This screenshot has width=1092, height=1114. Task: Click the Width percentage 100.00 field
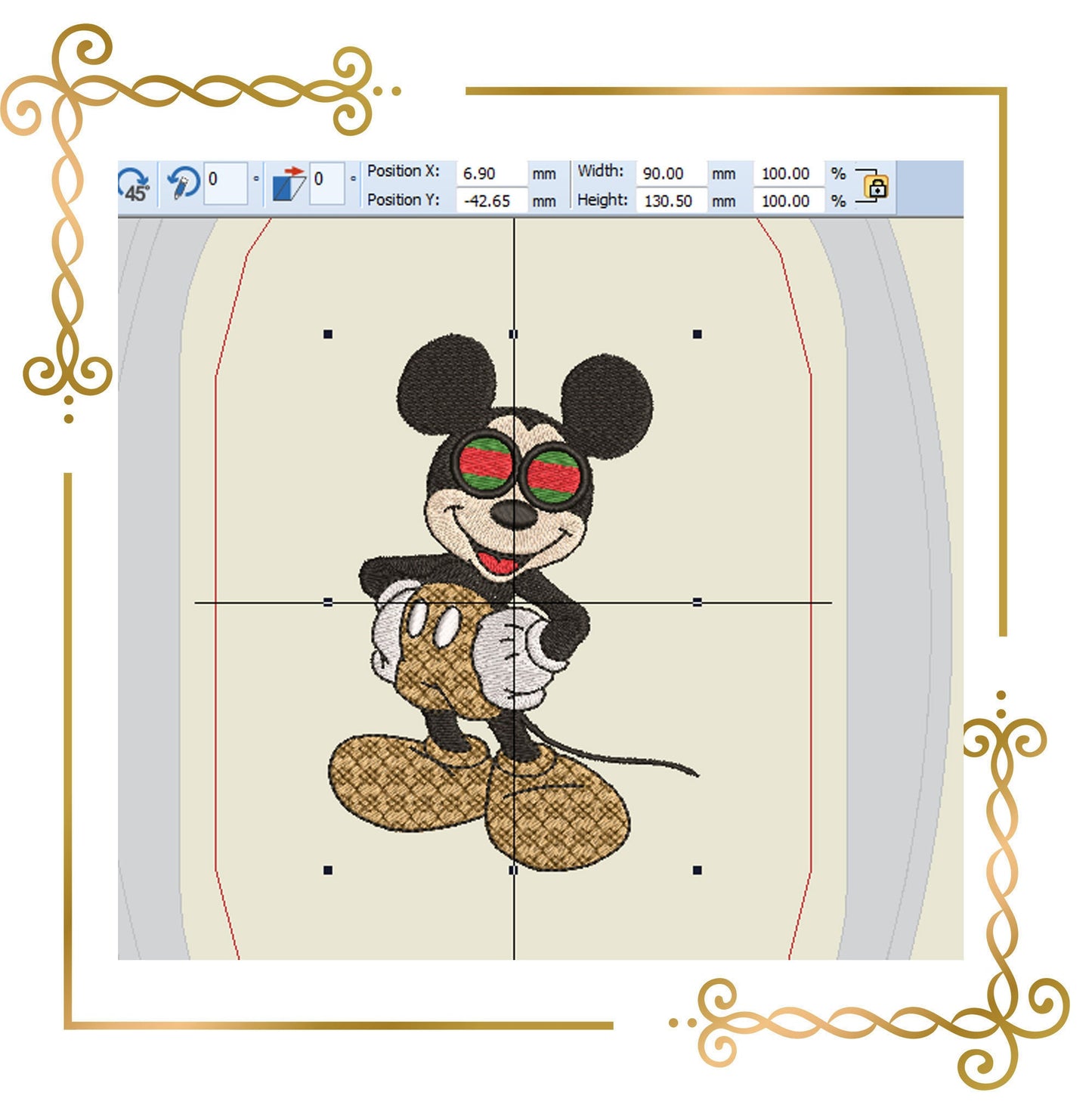tap(788, 174)
